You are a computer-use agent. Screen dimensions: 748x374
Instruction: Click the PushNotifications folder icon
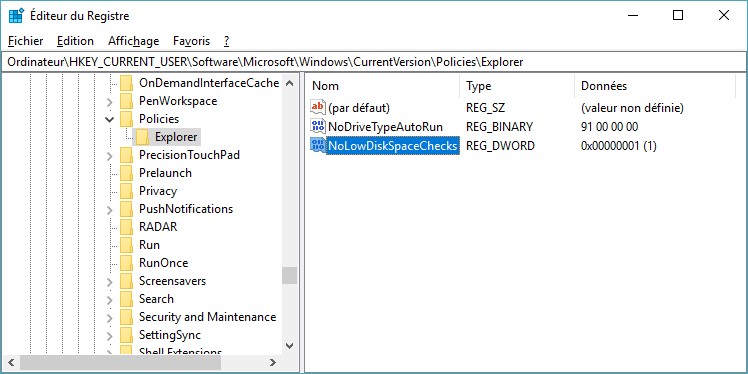point(126,209)
